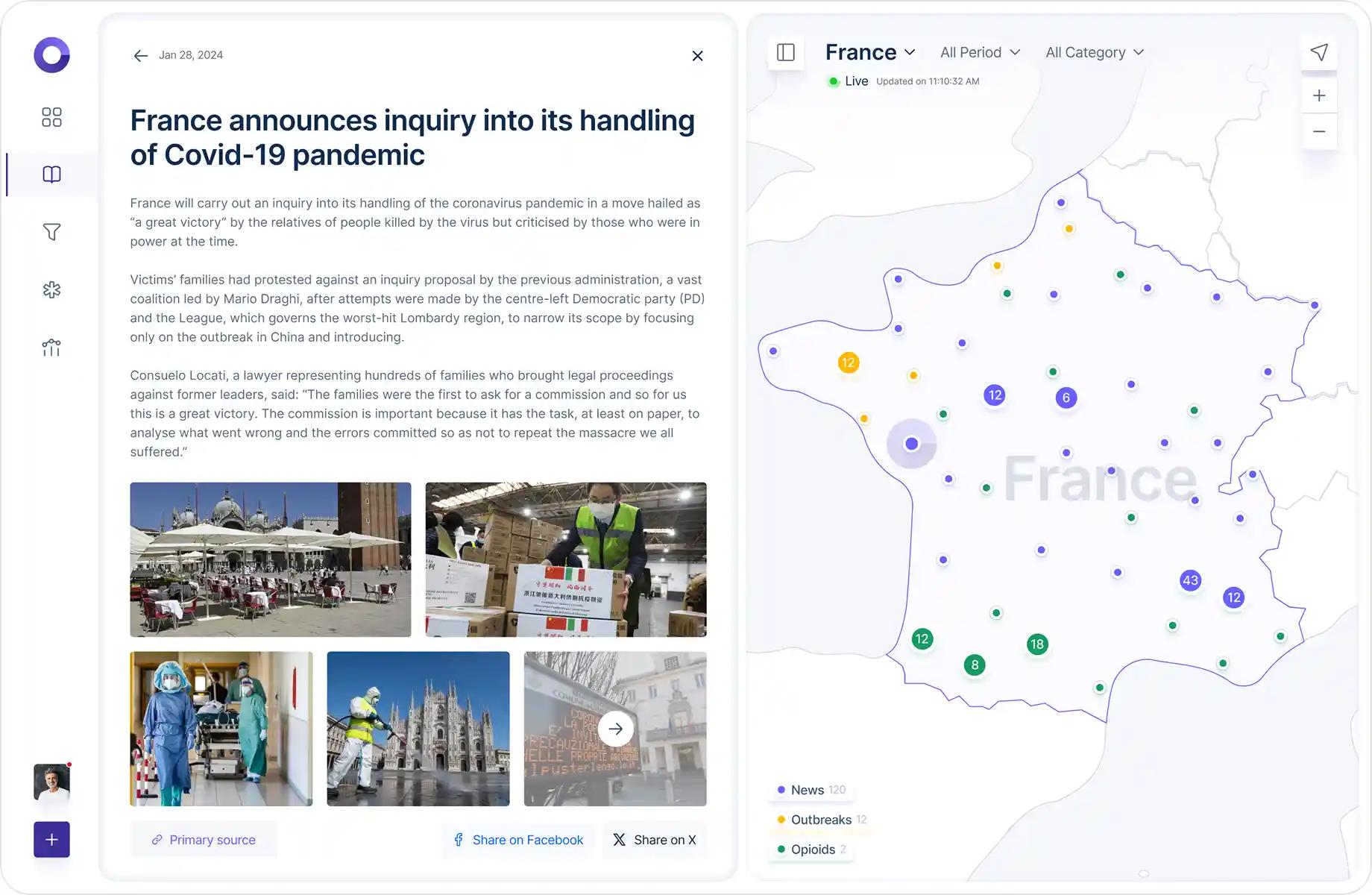Screen dimensions: 1372x895
Task: Expand the All Period dropdown
Action: (980, 52)
